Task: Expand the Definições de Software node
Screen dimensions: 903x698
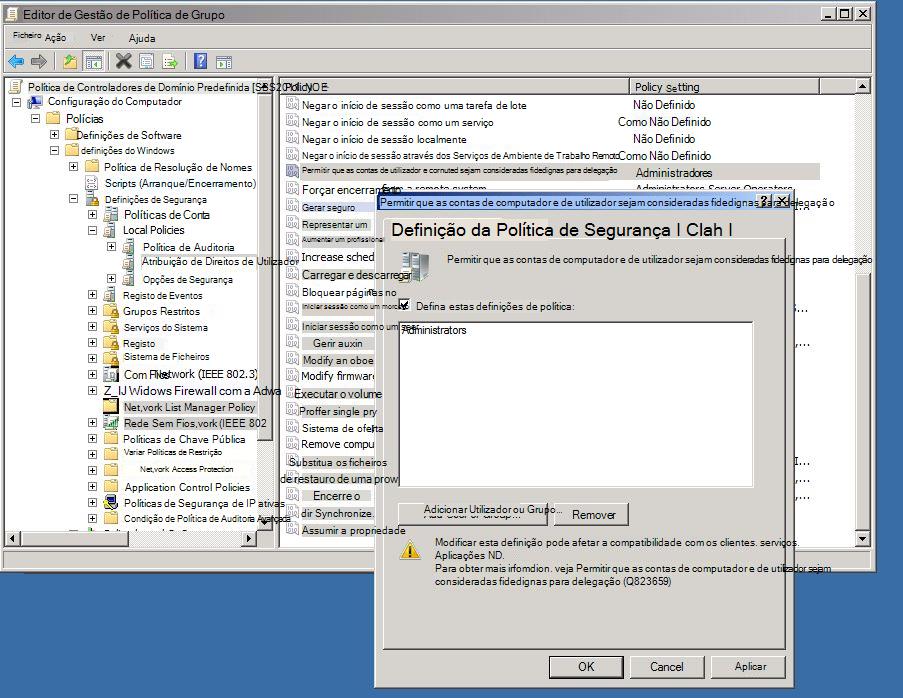Action: coord(54,135)
